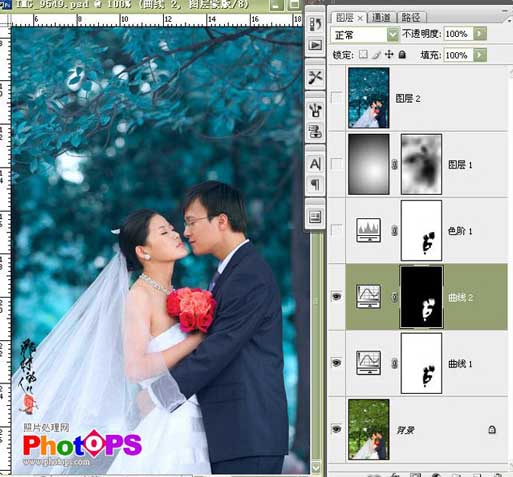Select the 图层 2 layer thumbnail
This screenshot has width=513, height=477.
point(369,98)
